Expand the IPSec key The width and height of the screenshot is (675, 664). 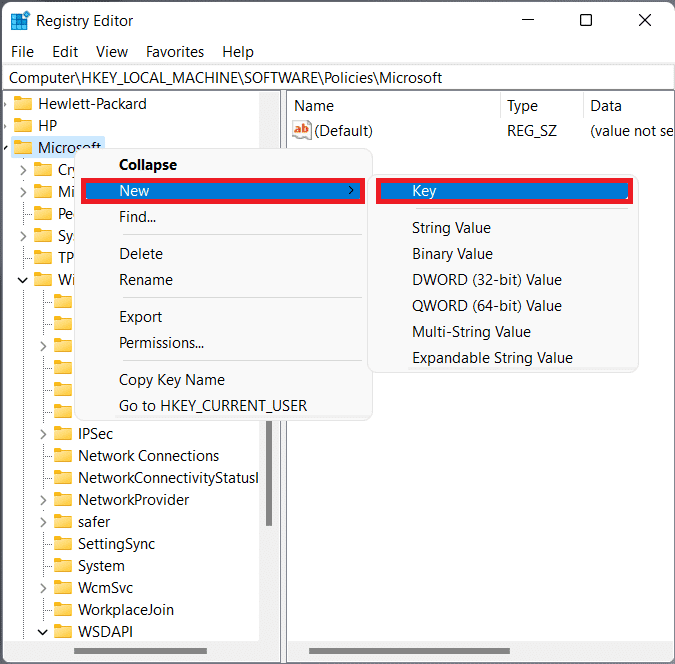[43, 434]
